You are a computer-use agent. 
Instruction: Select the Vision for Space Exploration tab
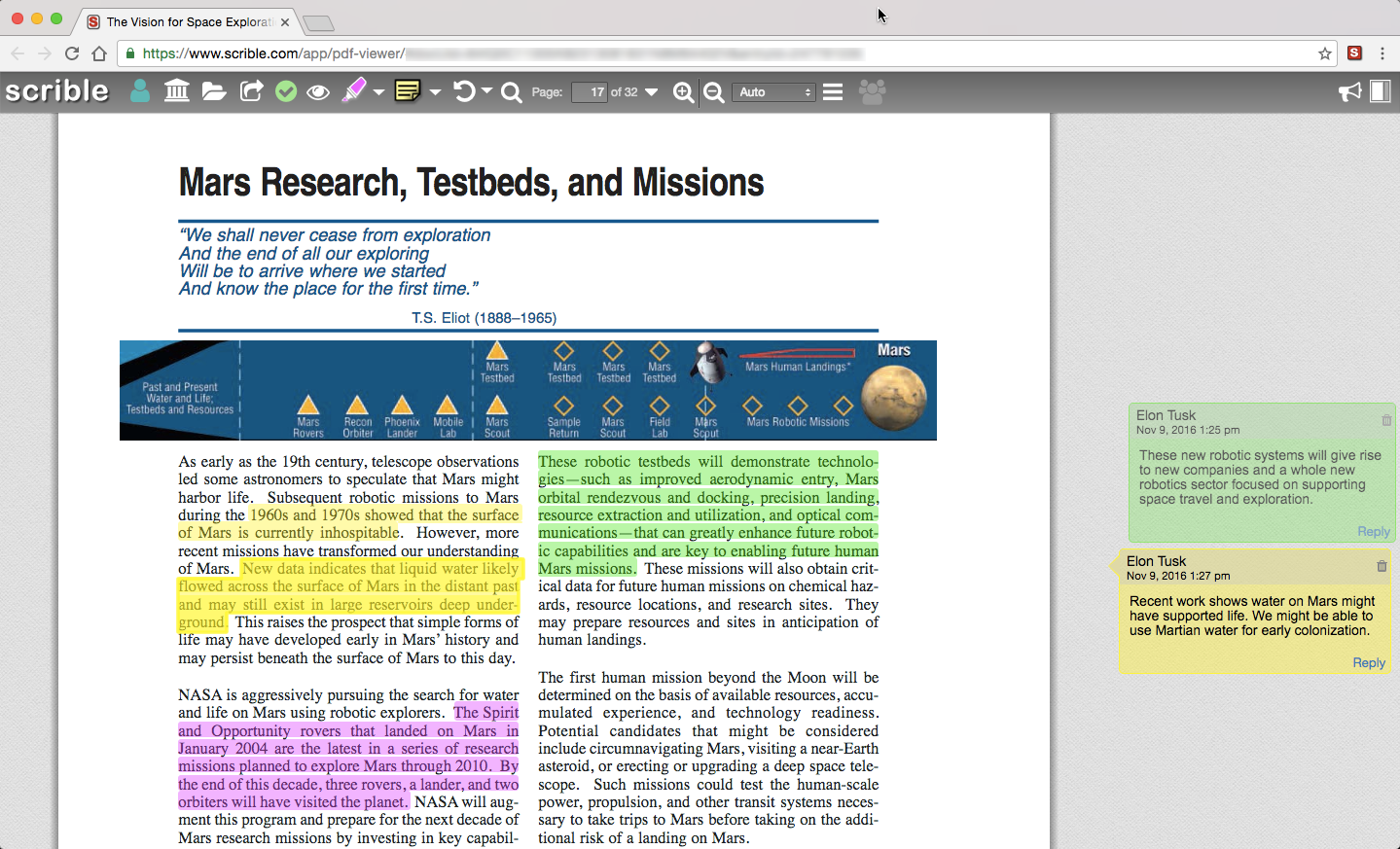click(185, 20)
